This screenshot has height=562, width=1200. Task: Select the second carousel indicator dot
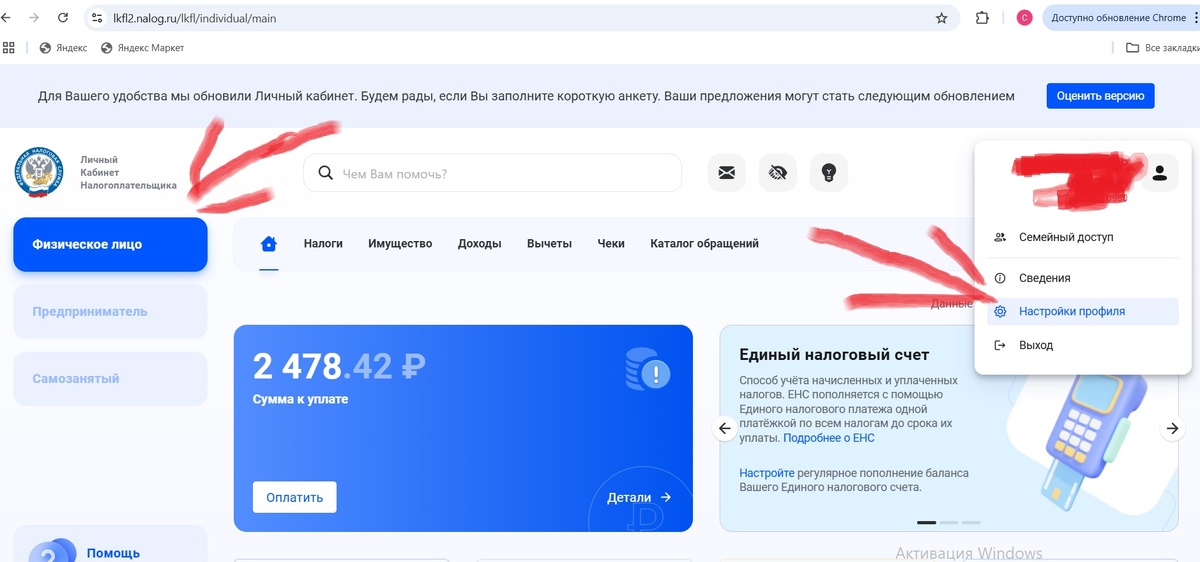point(949,522)
